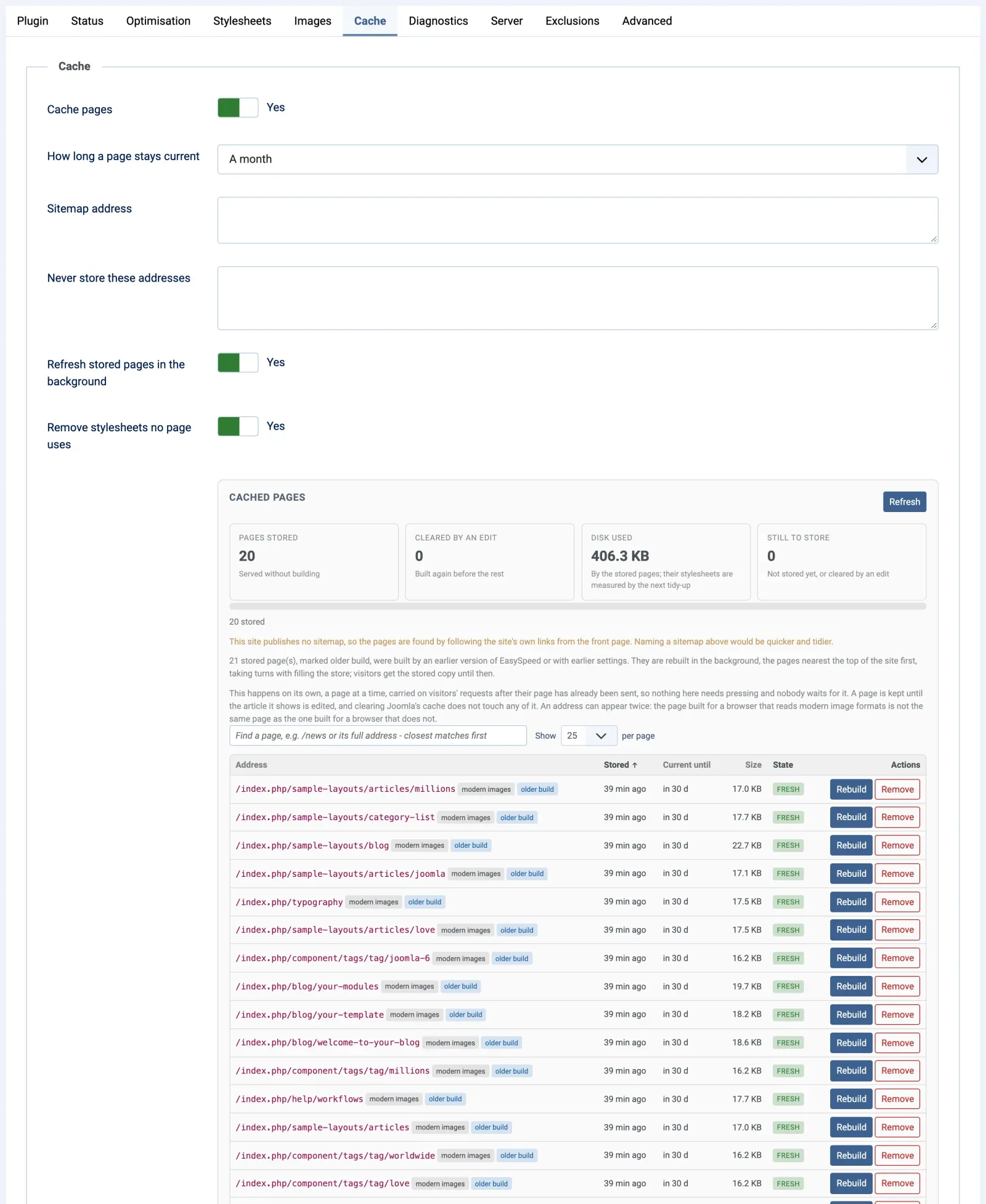Click the 22.7 KB size value
The height and width of the screenshot is (1204, 986).
(x=746, y=845)
